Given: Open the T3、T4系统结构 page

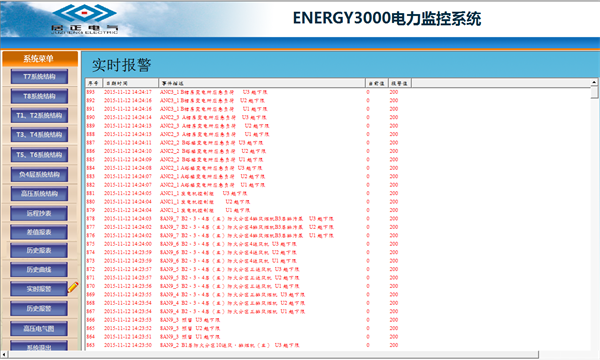Looking at the screenshot, I should [39, 135].
